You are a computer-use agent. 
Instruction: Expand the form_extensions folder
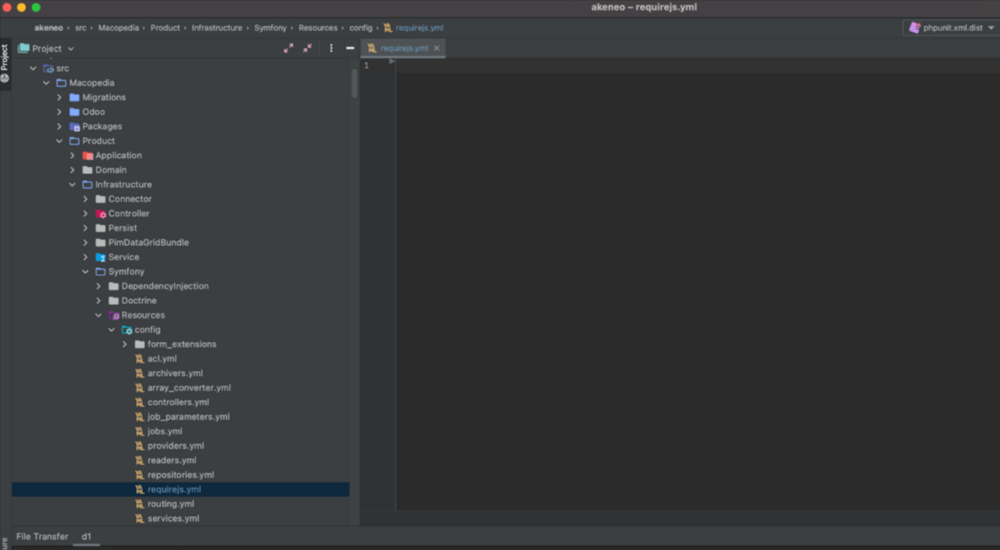pos(124,344)
